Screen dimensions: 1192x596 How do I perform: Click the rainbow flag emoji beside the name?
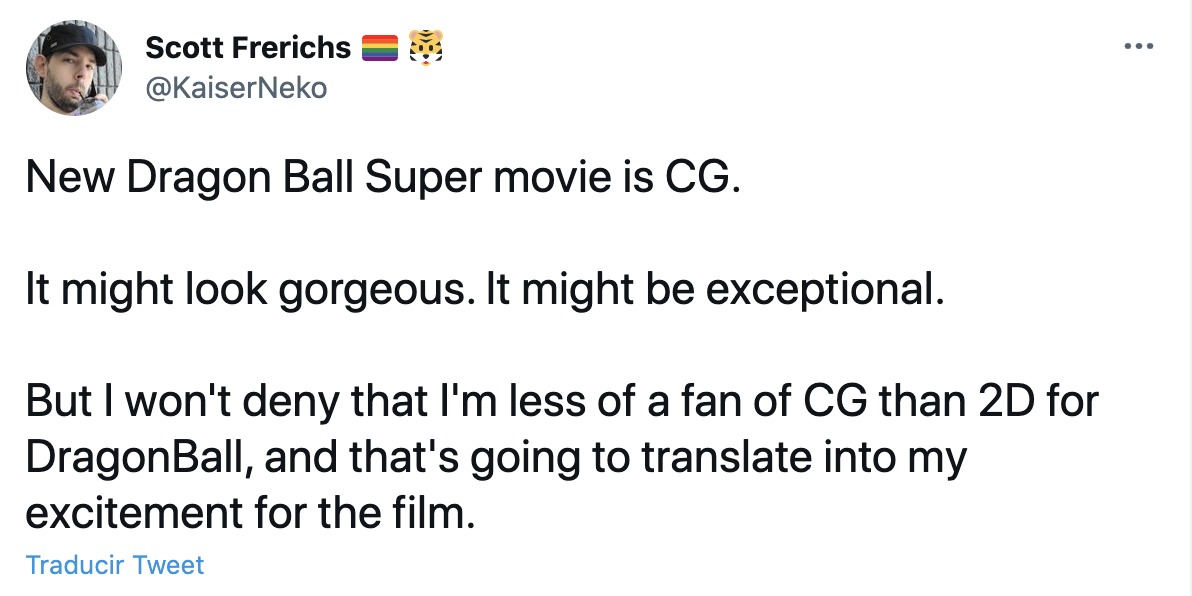tap(380, 47)
